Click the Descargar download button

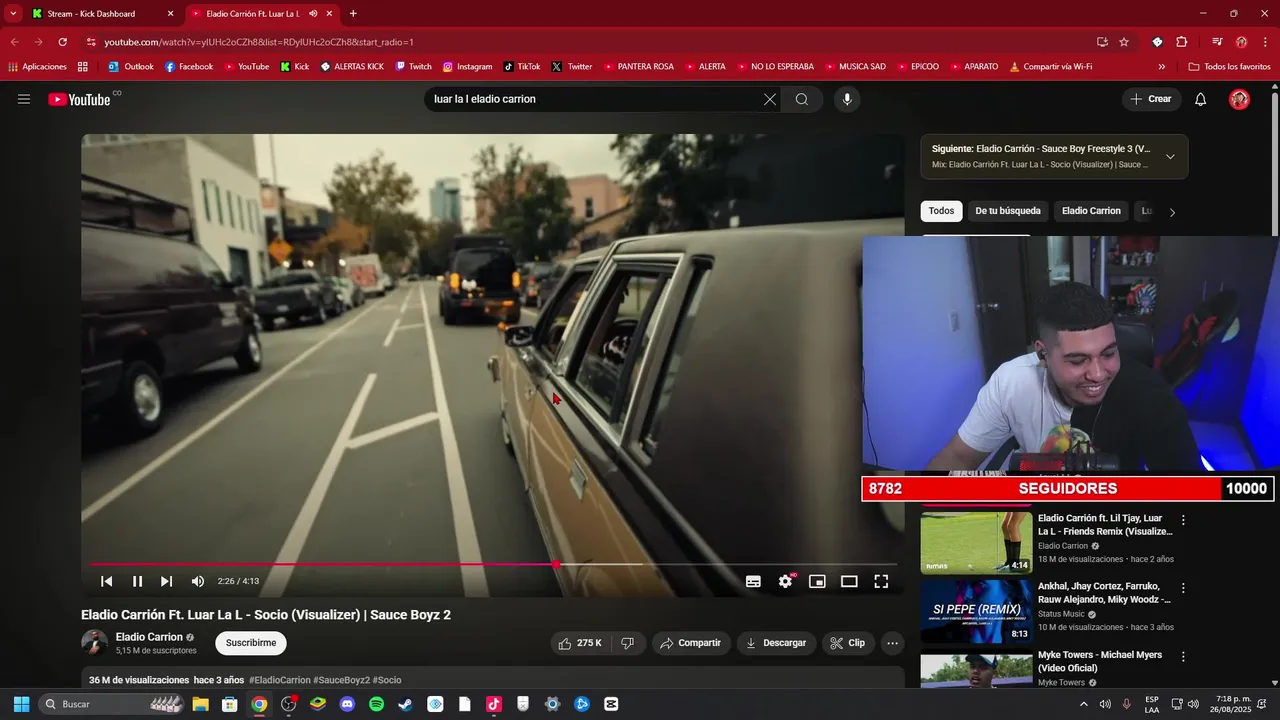(x=777, y=643)
